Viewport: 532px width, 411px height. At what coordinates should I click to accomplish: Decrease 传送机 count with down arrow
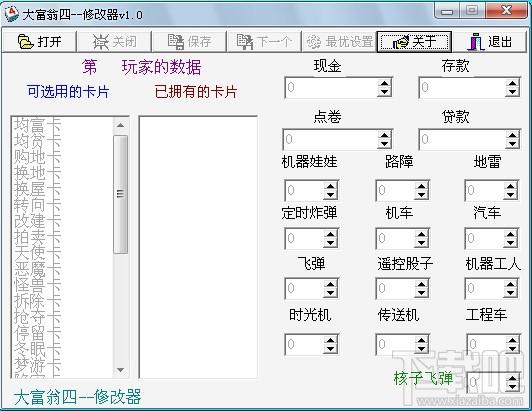point(421,349)
